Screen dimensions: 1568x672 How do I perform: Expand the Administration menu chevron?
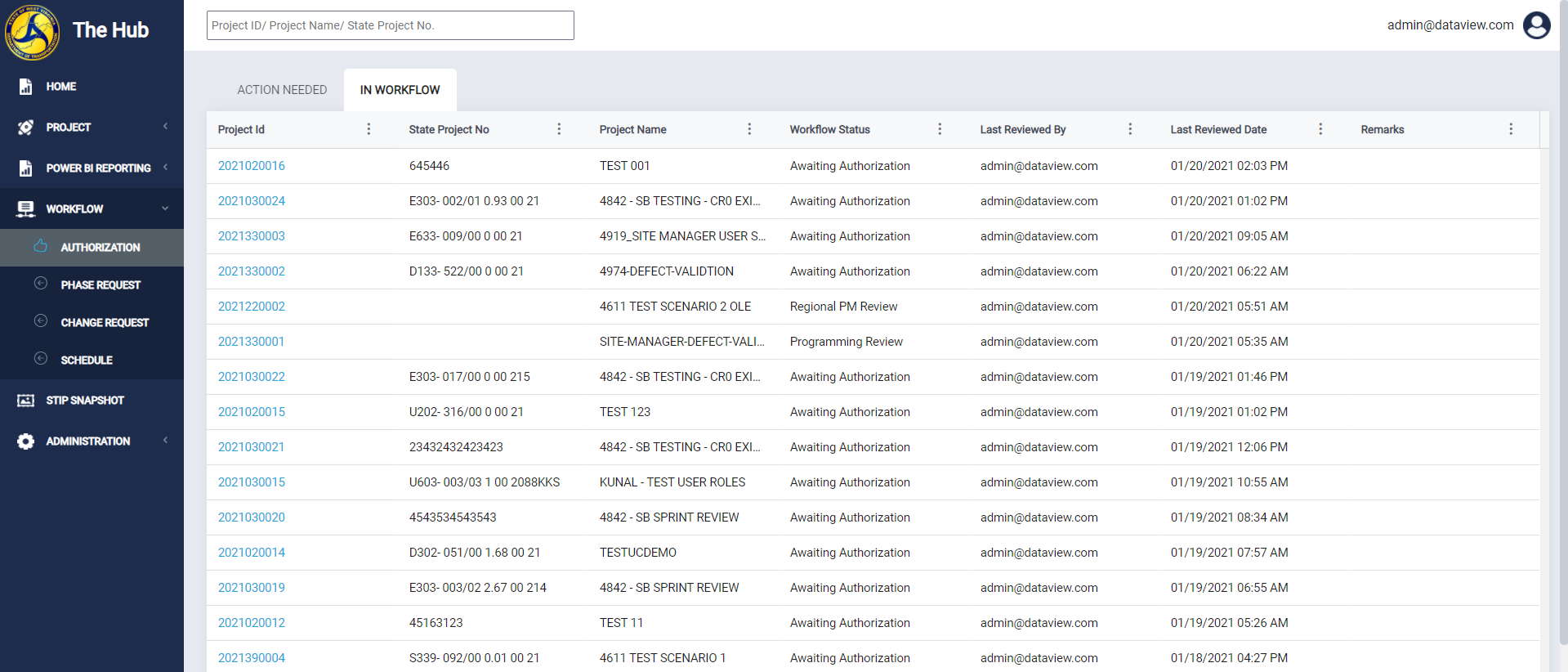click(166, 441)
